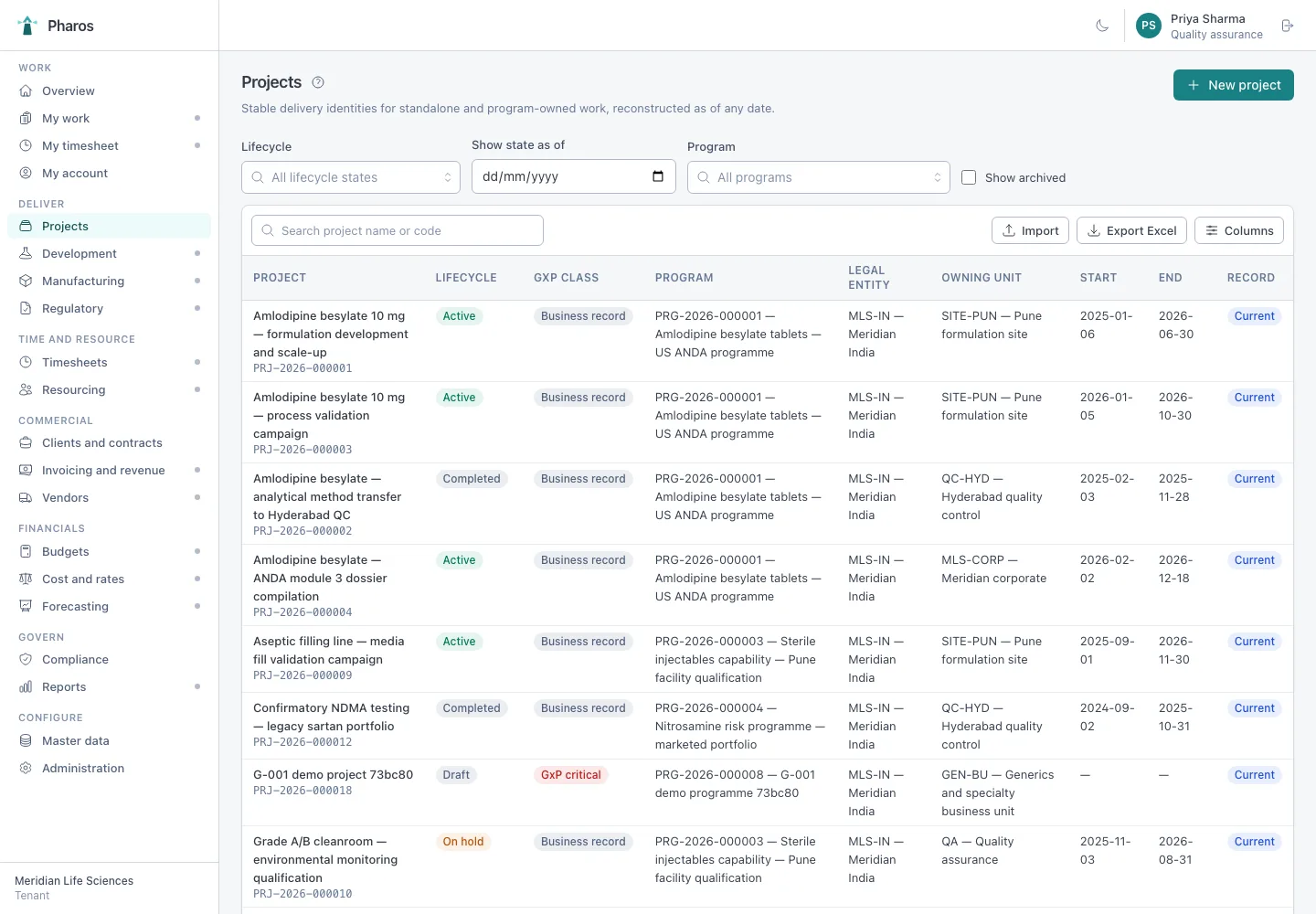The height and width of the screenshot is (914, 1316).
Task: Click the Show state as of date input
Action: coord(574,176)
